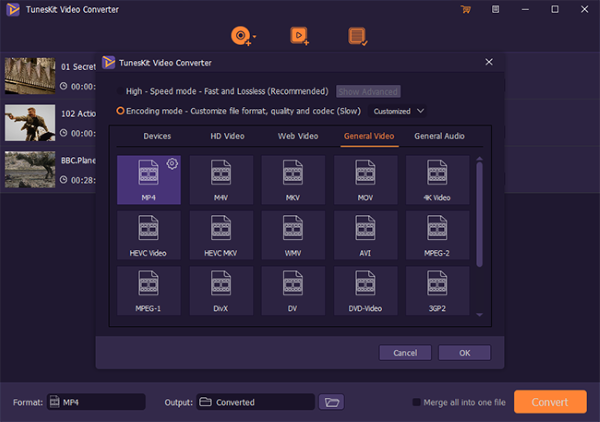Expand the Customized quality dropdown
The height and width of the screenshot is (422, 600).
click(x=398, y=111)
